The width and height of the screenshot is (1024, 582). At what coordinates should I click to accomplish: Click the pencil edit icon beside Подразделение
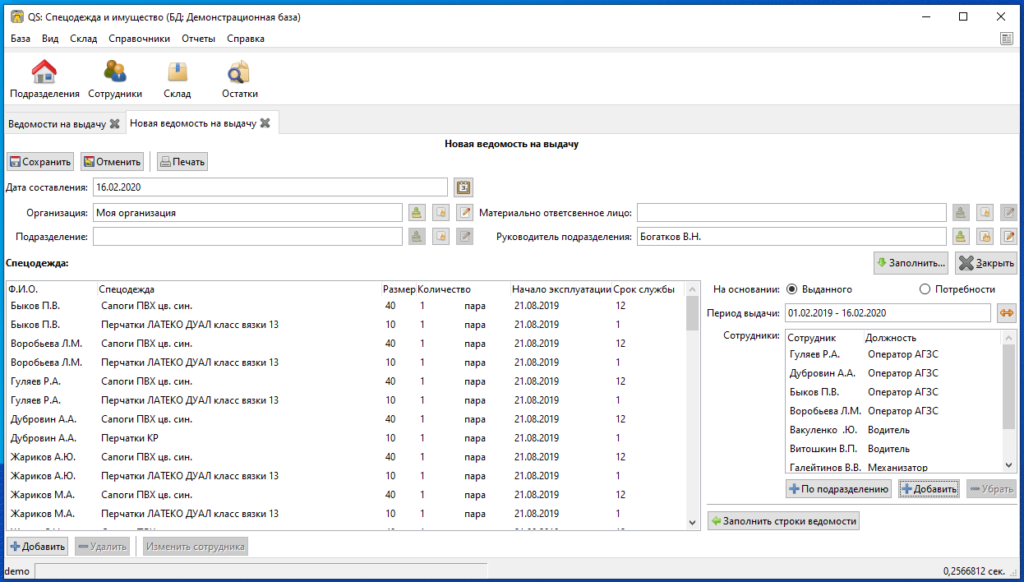tap(464, 236)
